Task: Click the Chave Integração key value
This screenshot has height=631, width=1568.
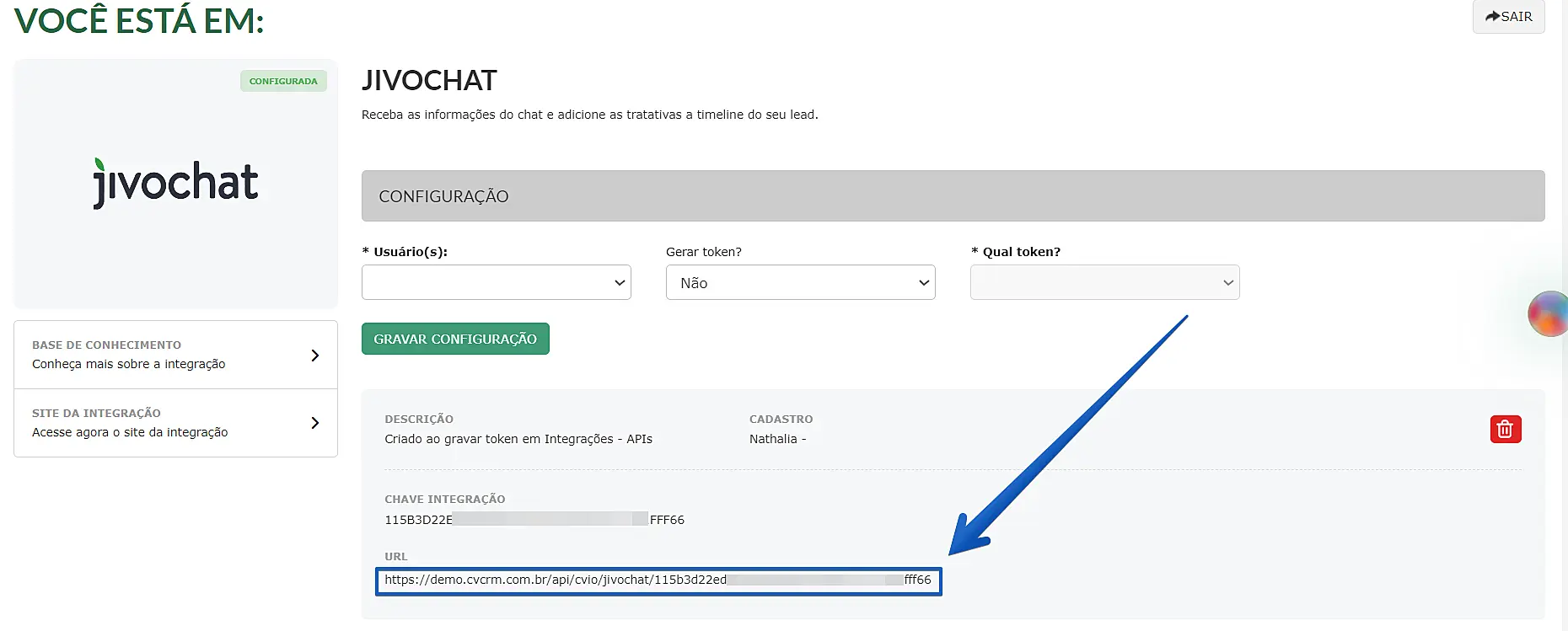Action: click(534, 520)
